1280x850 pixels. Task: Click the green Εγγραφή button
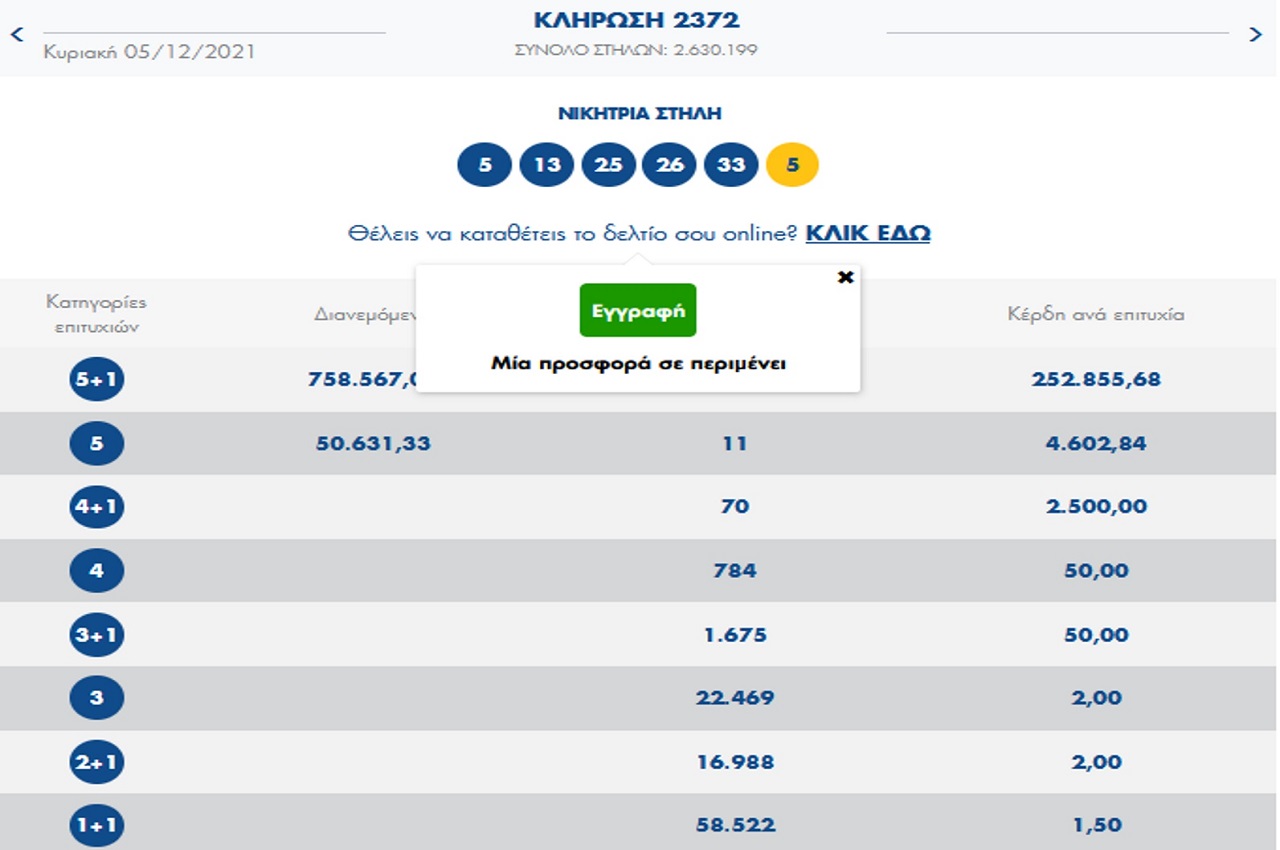click(637, 310)
